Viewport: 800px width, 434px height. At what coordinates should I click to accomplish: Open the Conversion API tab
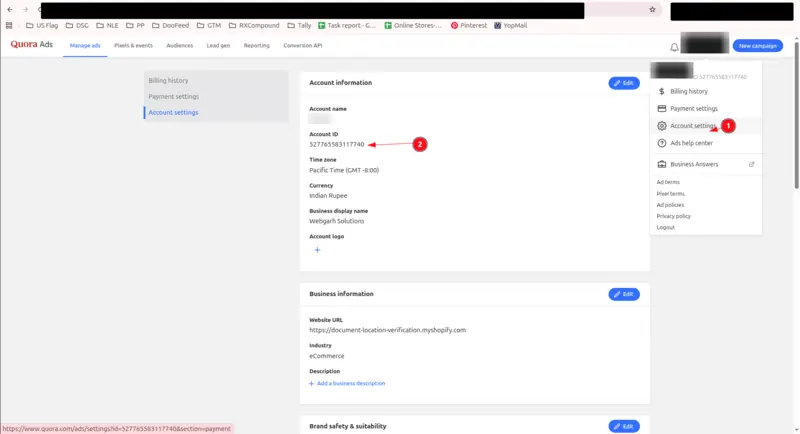[303, 45]
